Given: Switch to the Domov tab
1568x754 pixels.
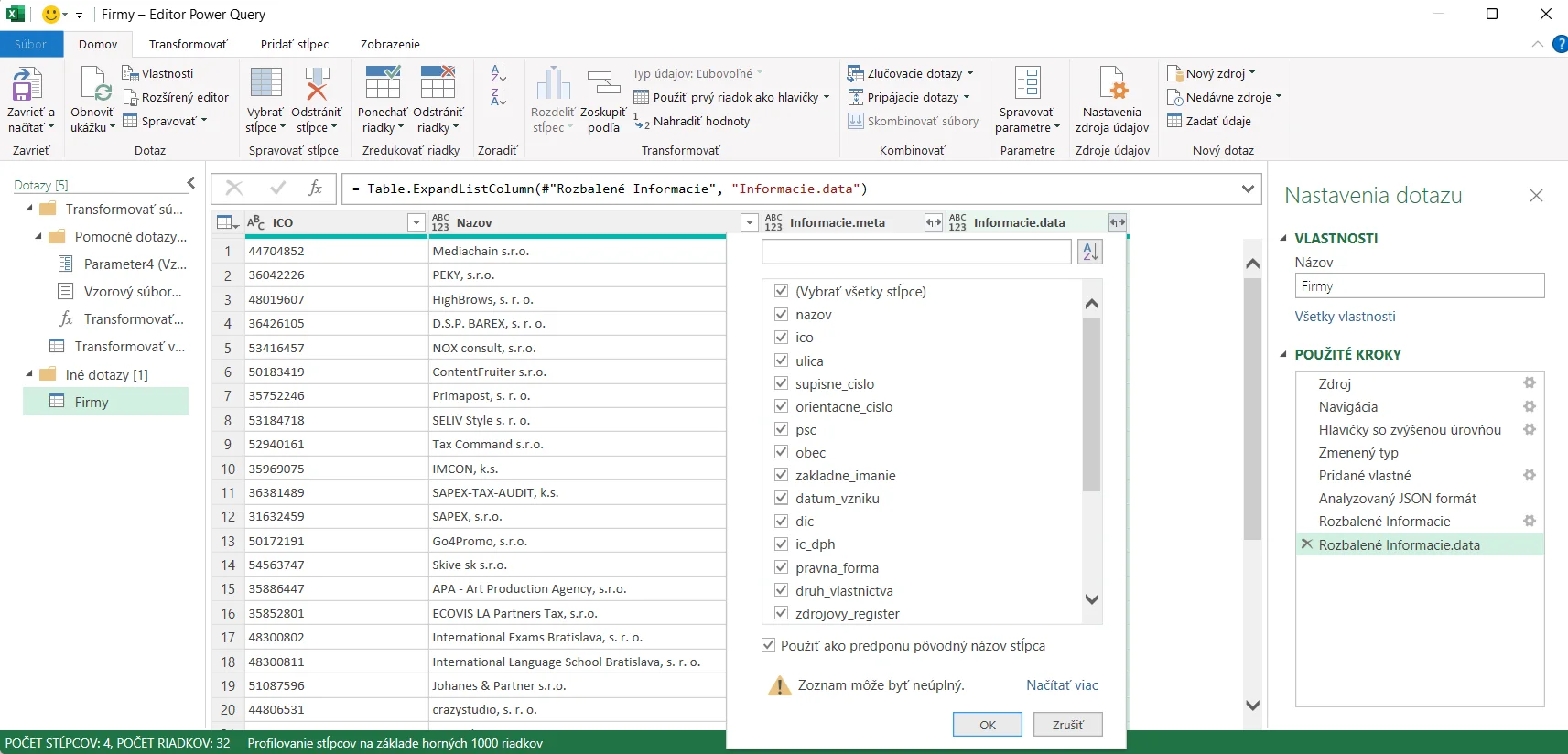Looking at the screenshot, I should tap(98, 44).
